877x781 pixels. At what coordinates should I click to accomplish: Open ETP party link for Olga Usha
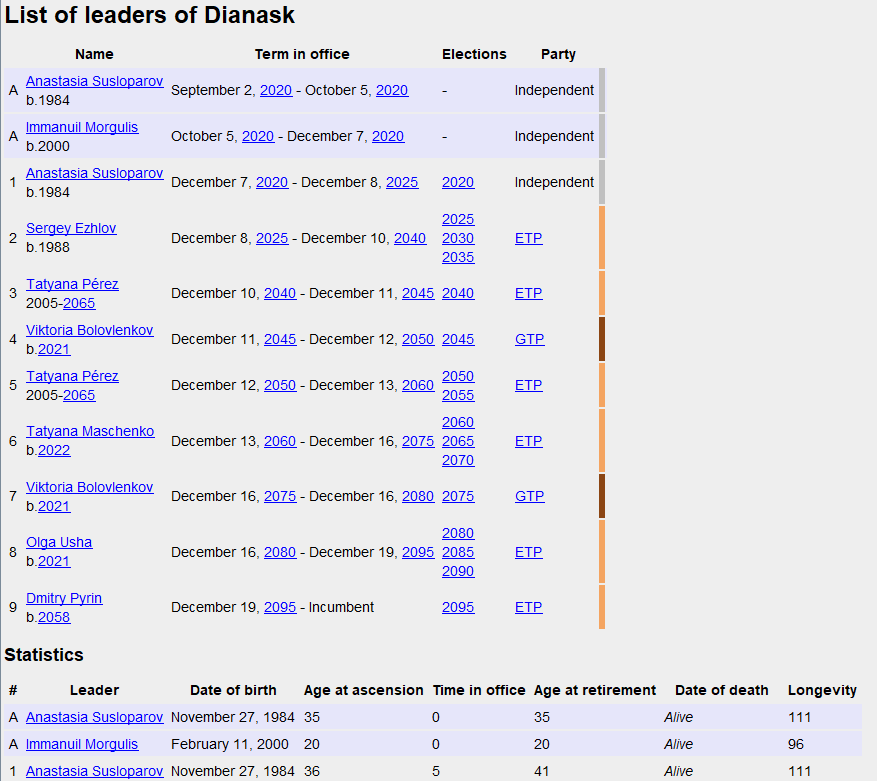[x=529, y=552]
